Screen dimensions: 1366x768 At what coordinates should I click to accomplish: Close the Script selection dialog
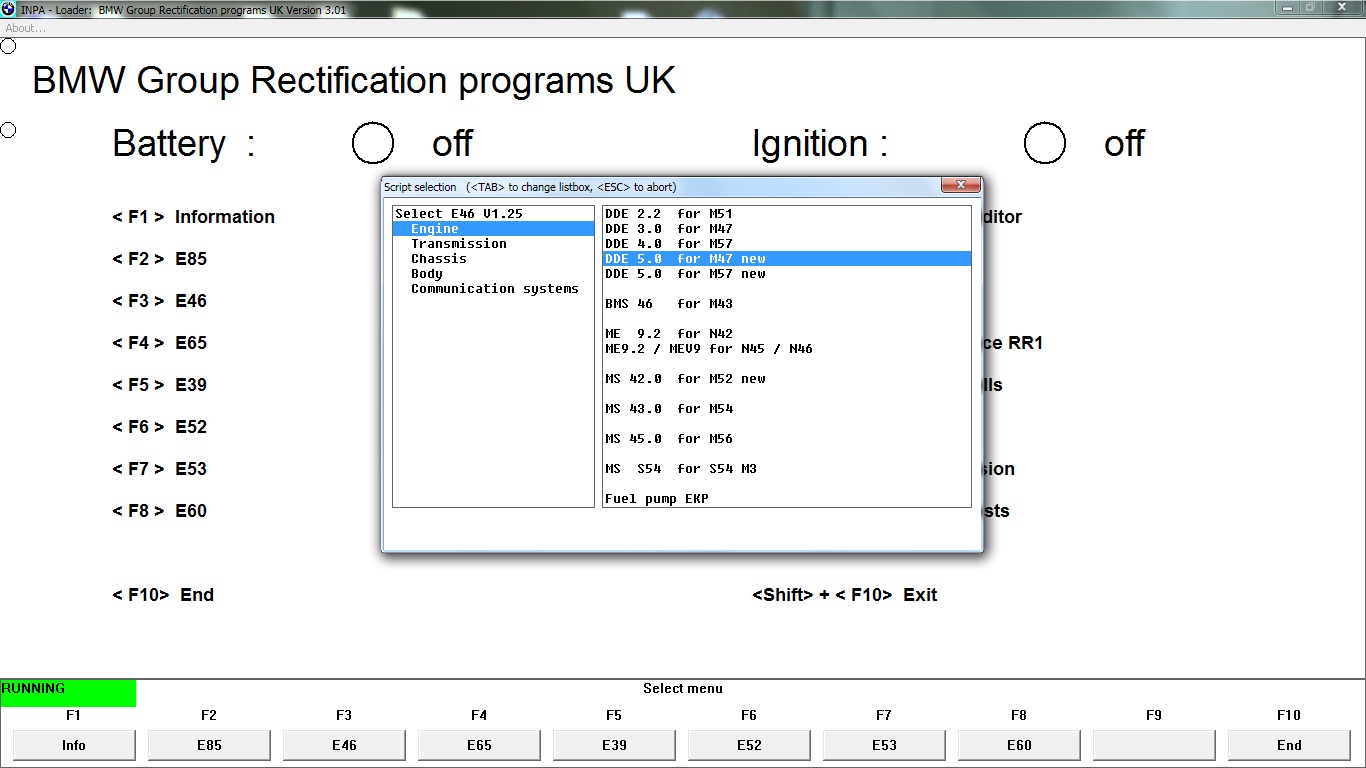coord(960,186)
